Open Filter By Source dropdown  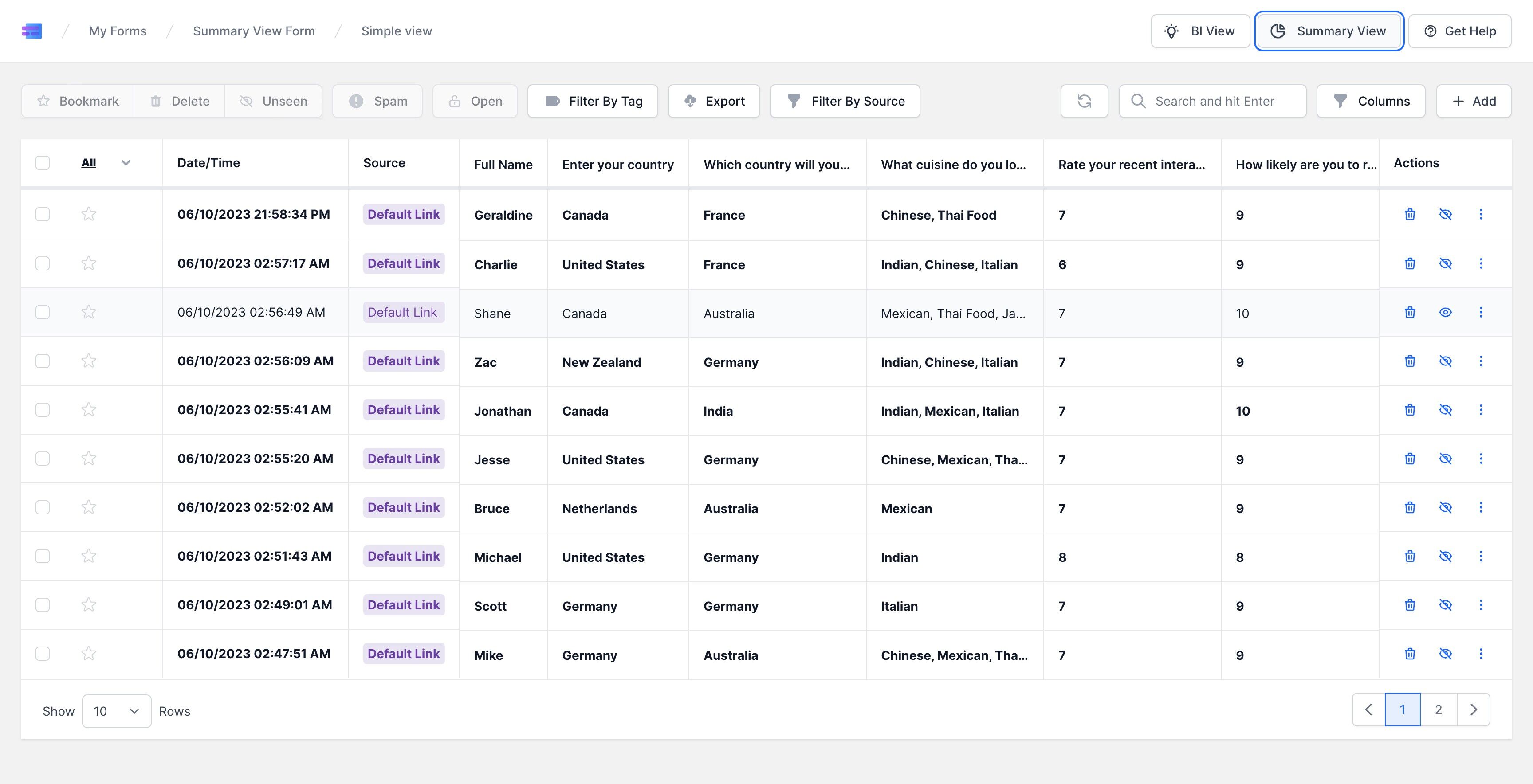point(845,101)
